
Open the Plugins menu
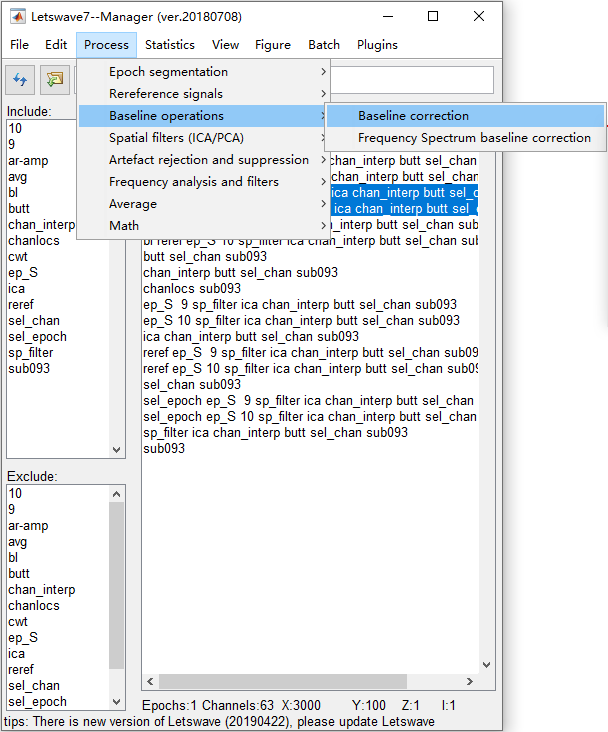377,45
